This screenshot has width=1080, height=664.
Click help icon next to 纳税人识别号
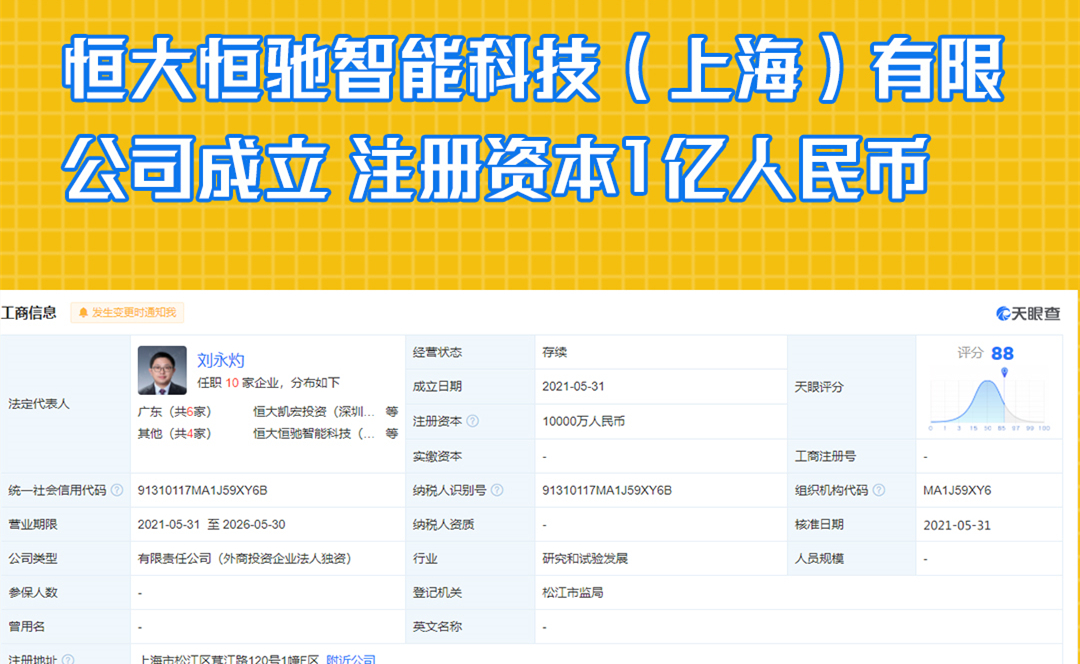[x=497, y=490]
